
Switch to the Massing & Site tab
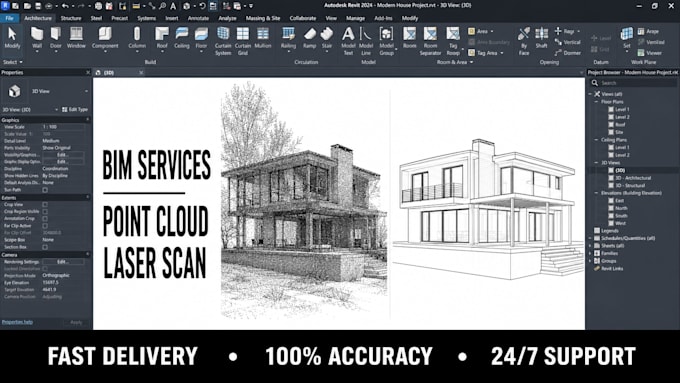coord(263,18)
